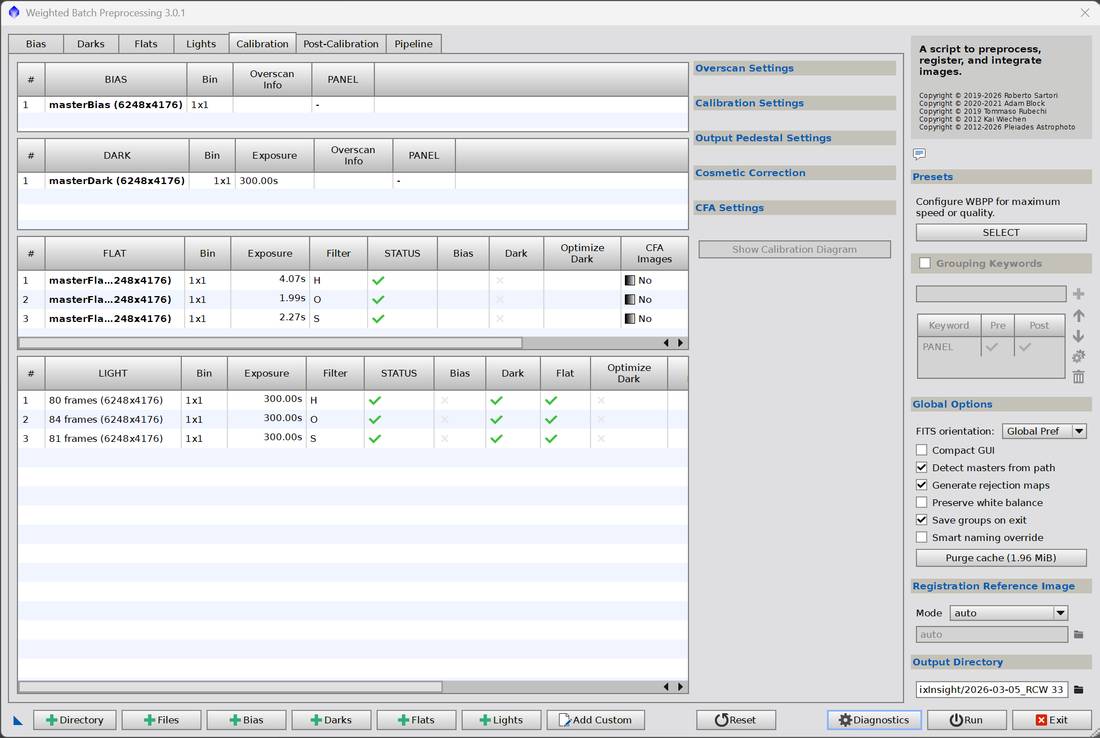
Task: Click the Reset button
Action: tap(736, 720)
